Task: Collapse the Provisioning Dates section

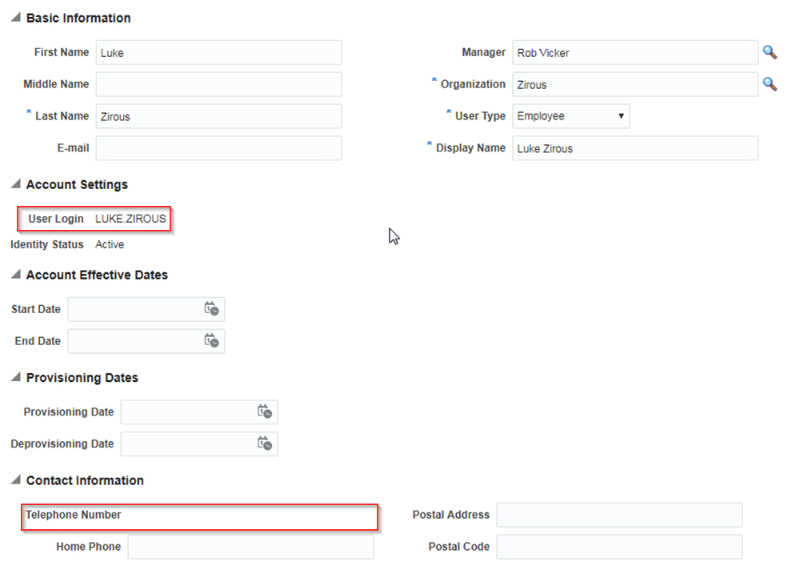Action: click(x=16, y=377)
